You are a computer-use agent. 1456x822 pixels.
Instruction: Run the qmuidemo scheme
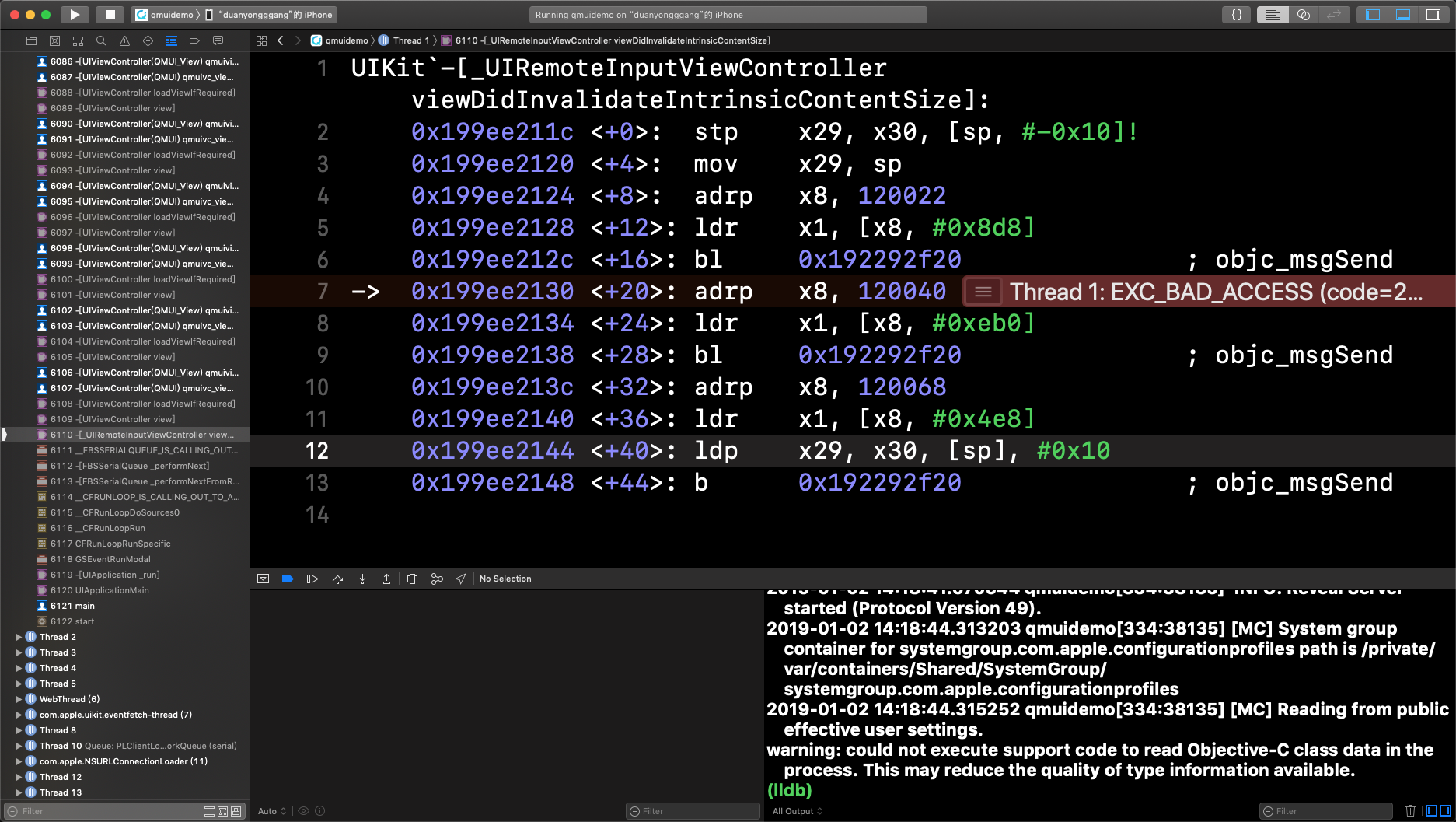pyautogui.click(x=75, y=14)
